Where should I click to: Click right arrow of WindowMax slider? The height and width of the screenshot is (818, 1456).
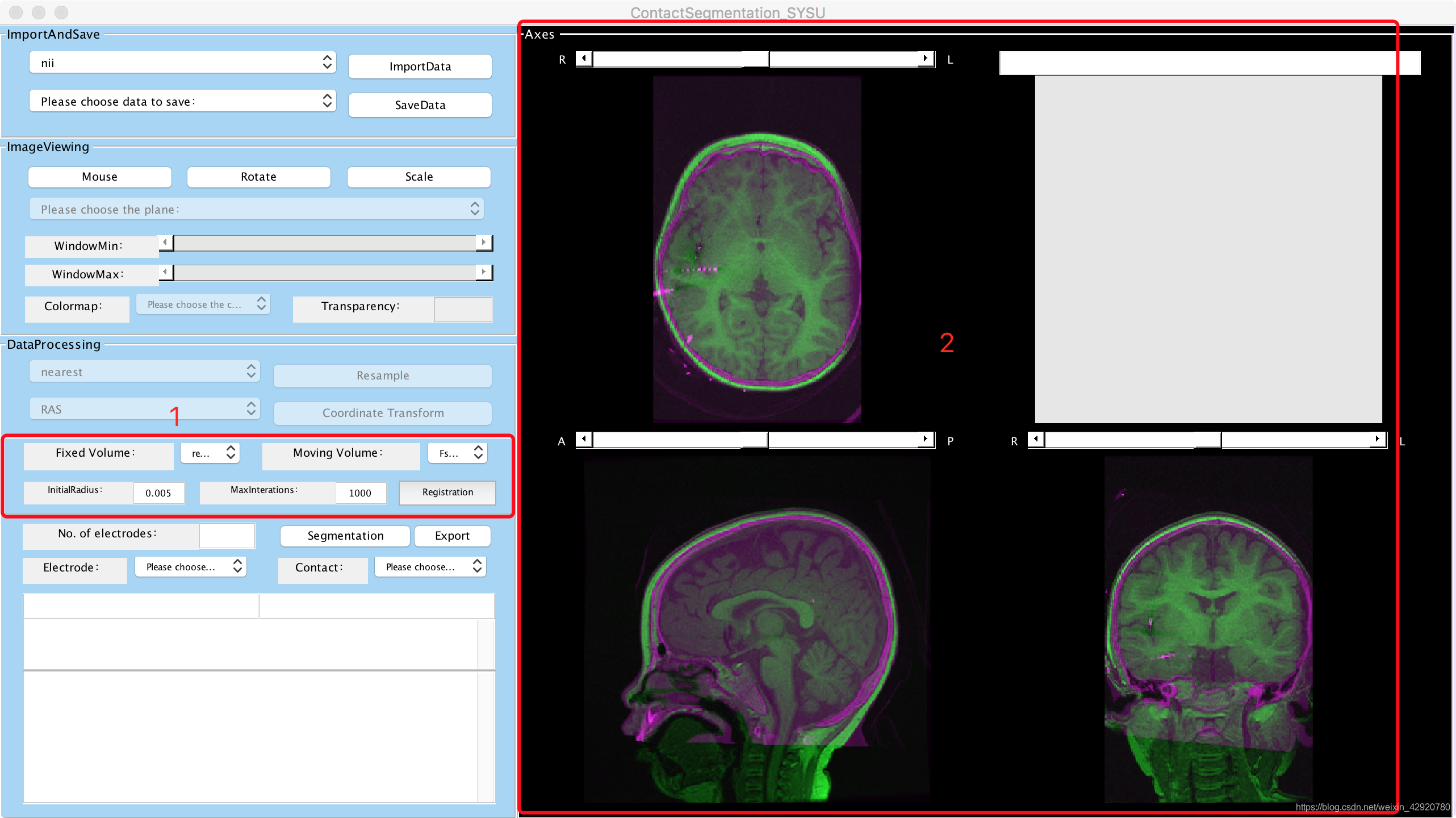pos(483,272)
